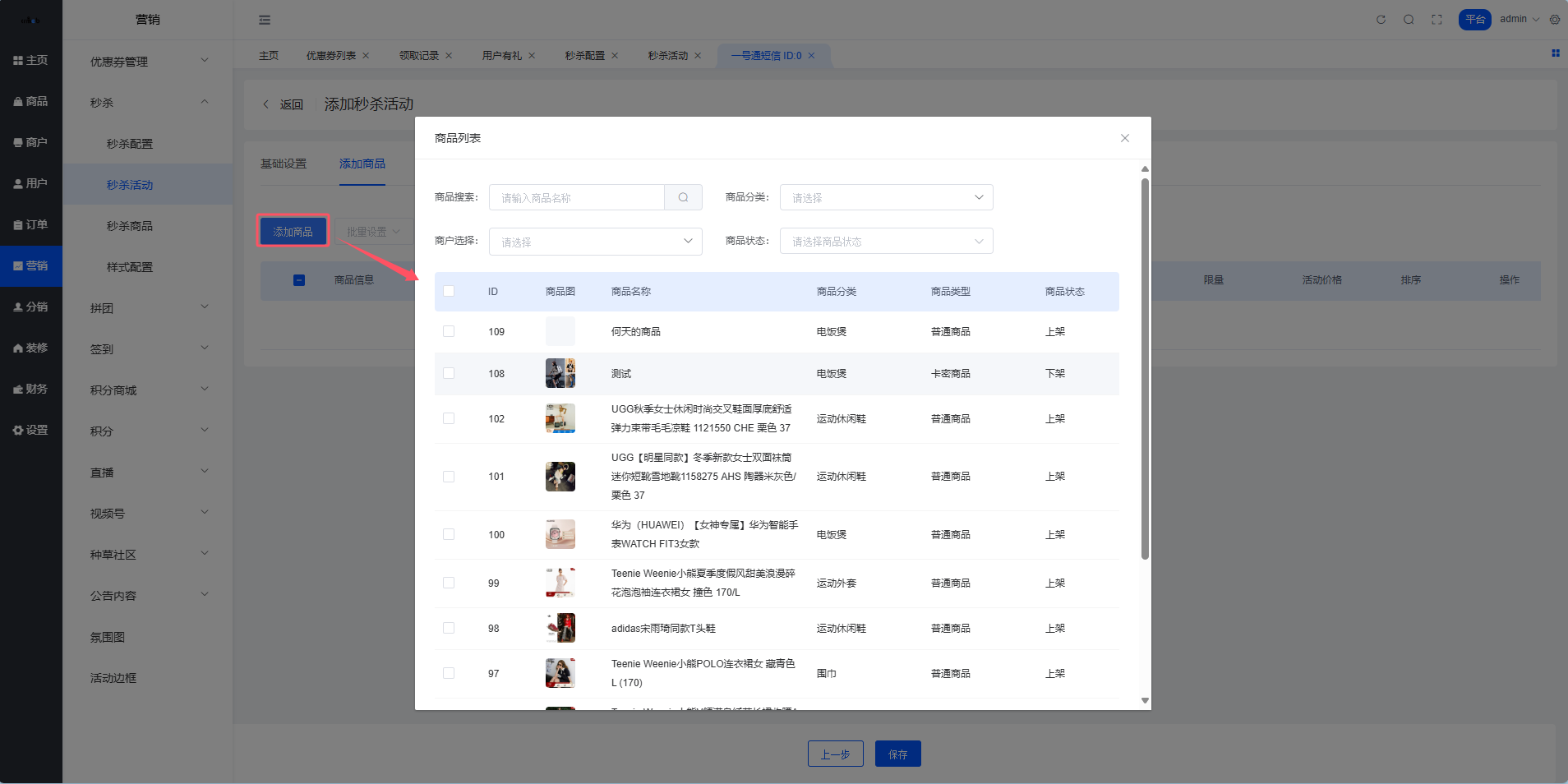Click the 保存 button
1568x784 pixels.
click(x=897, y=754)
